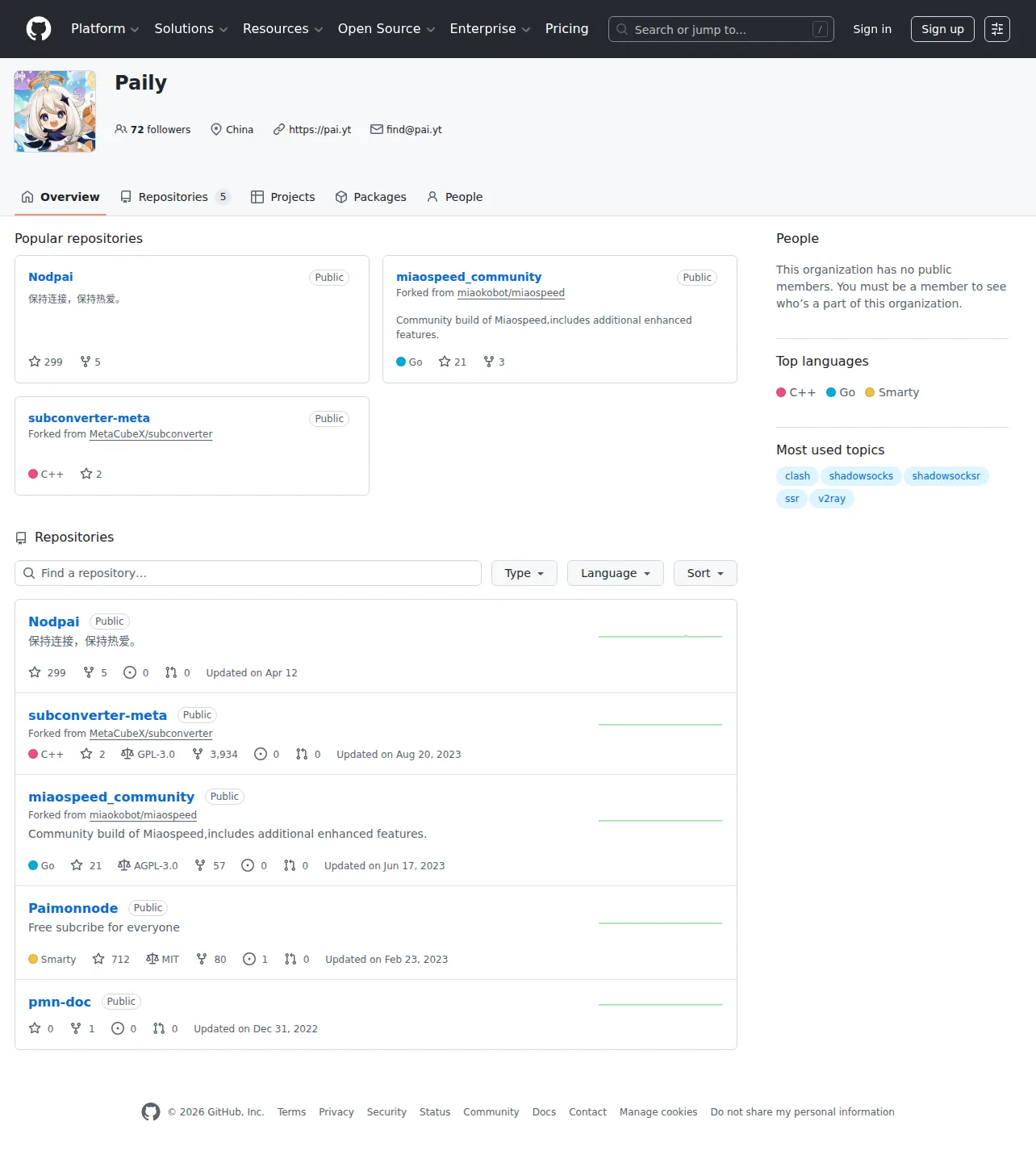Filter by C++ in Top languages
Viewport: 1036px width, 1155px height.
796,392
